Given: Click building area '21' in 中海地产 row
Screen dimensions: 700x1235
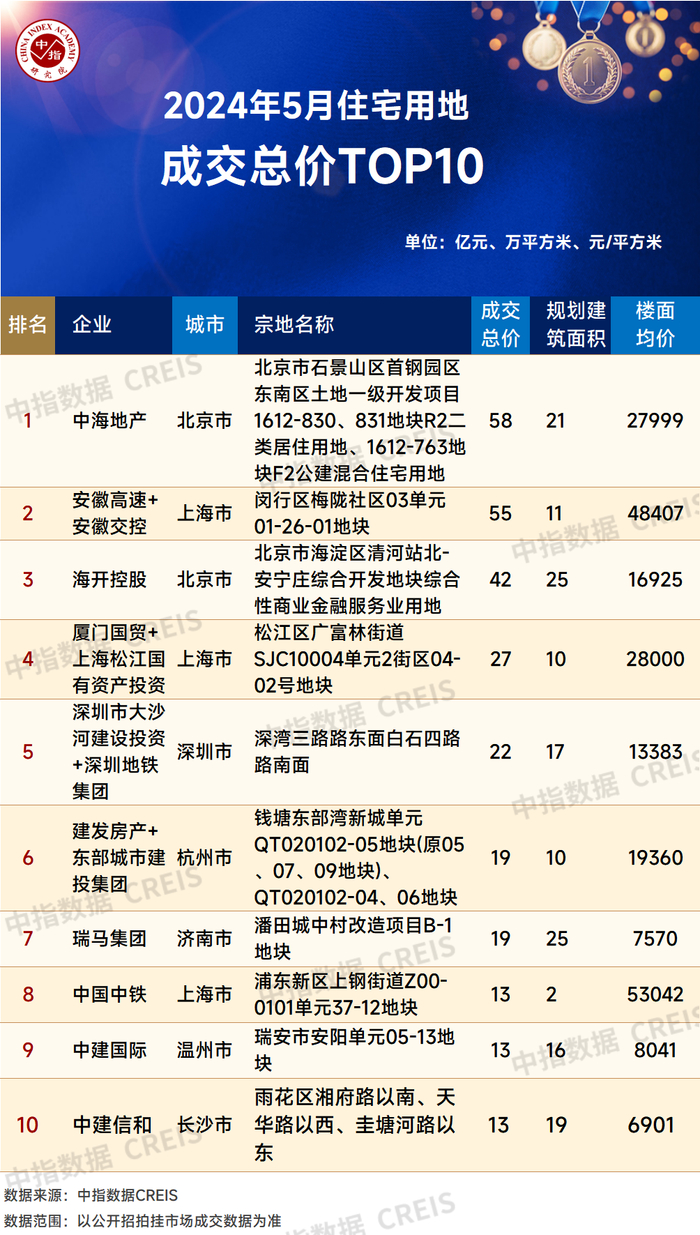Looking at the screenshot, I should (556, 420).
